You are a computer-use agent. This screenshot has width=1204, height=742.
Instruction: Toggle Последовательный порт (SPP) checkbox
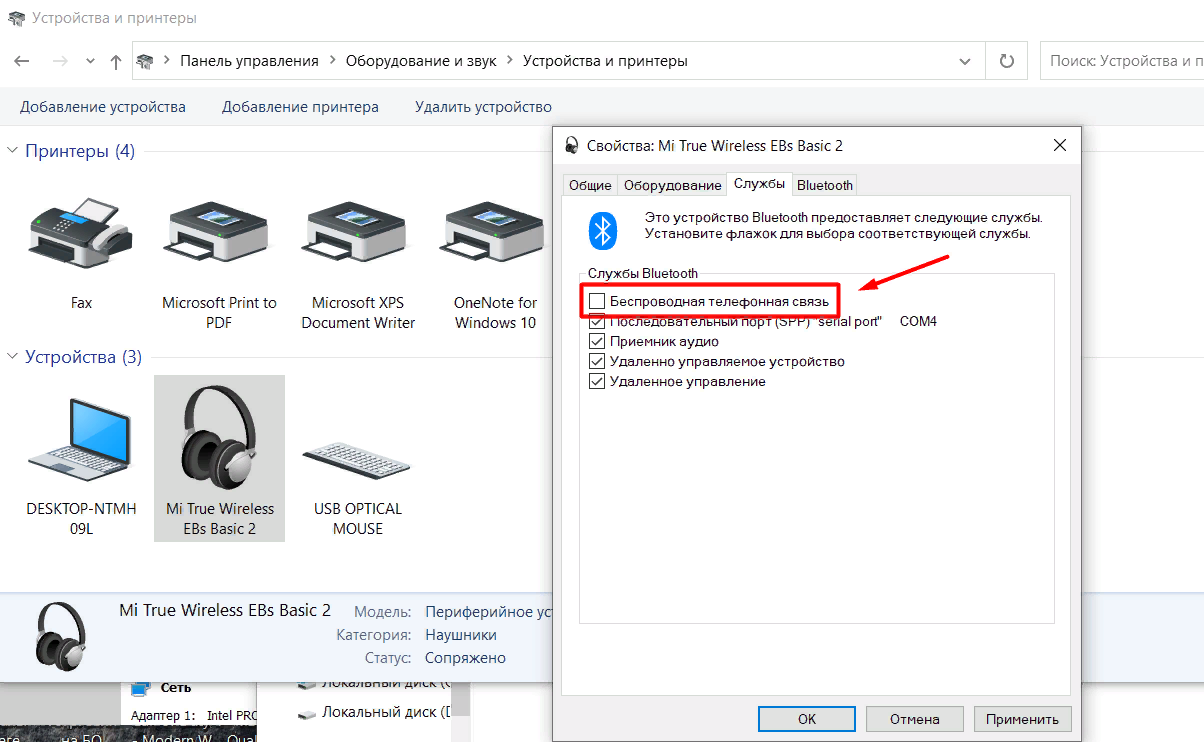tap(597, 321)
